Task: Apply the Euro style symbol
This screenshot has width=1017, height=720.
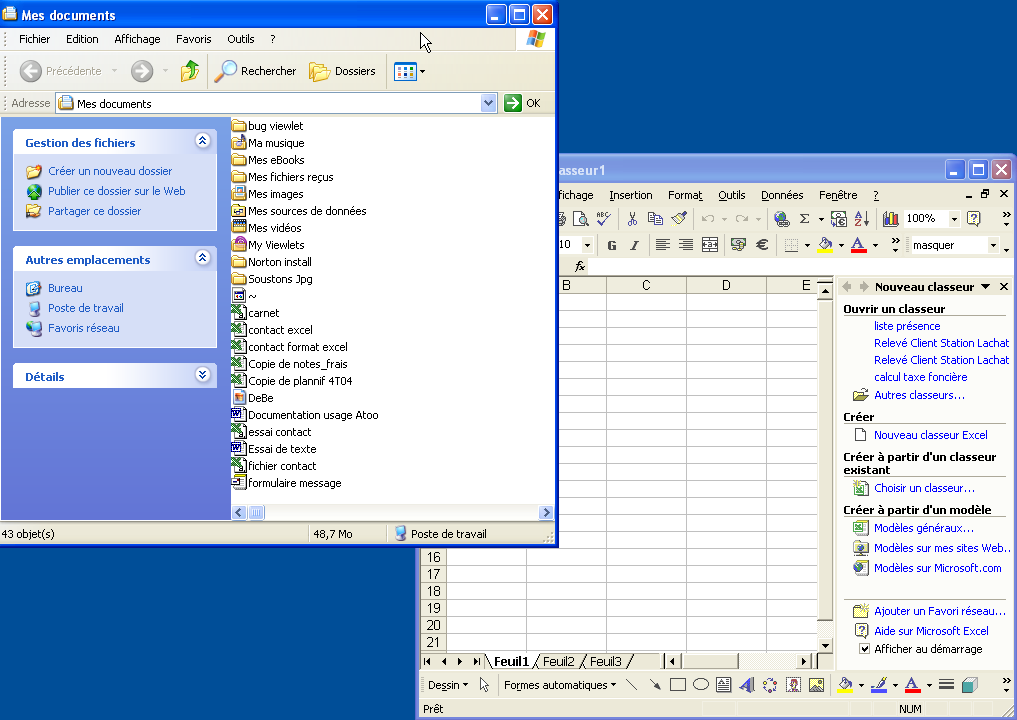Action: pos(762,245)
